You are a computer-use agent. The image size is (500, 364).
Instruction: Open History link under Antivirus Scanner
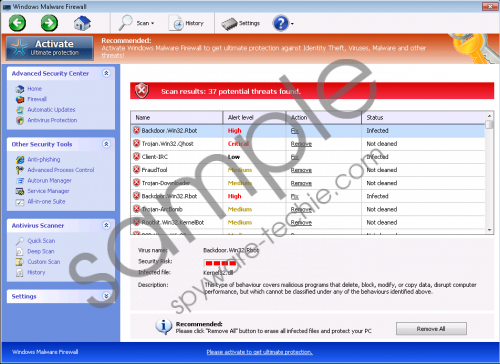coord(36,272)
